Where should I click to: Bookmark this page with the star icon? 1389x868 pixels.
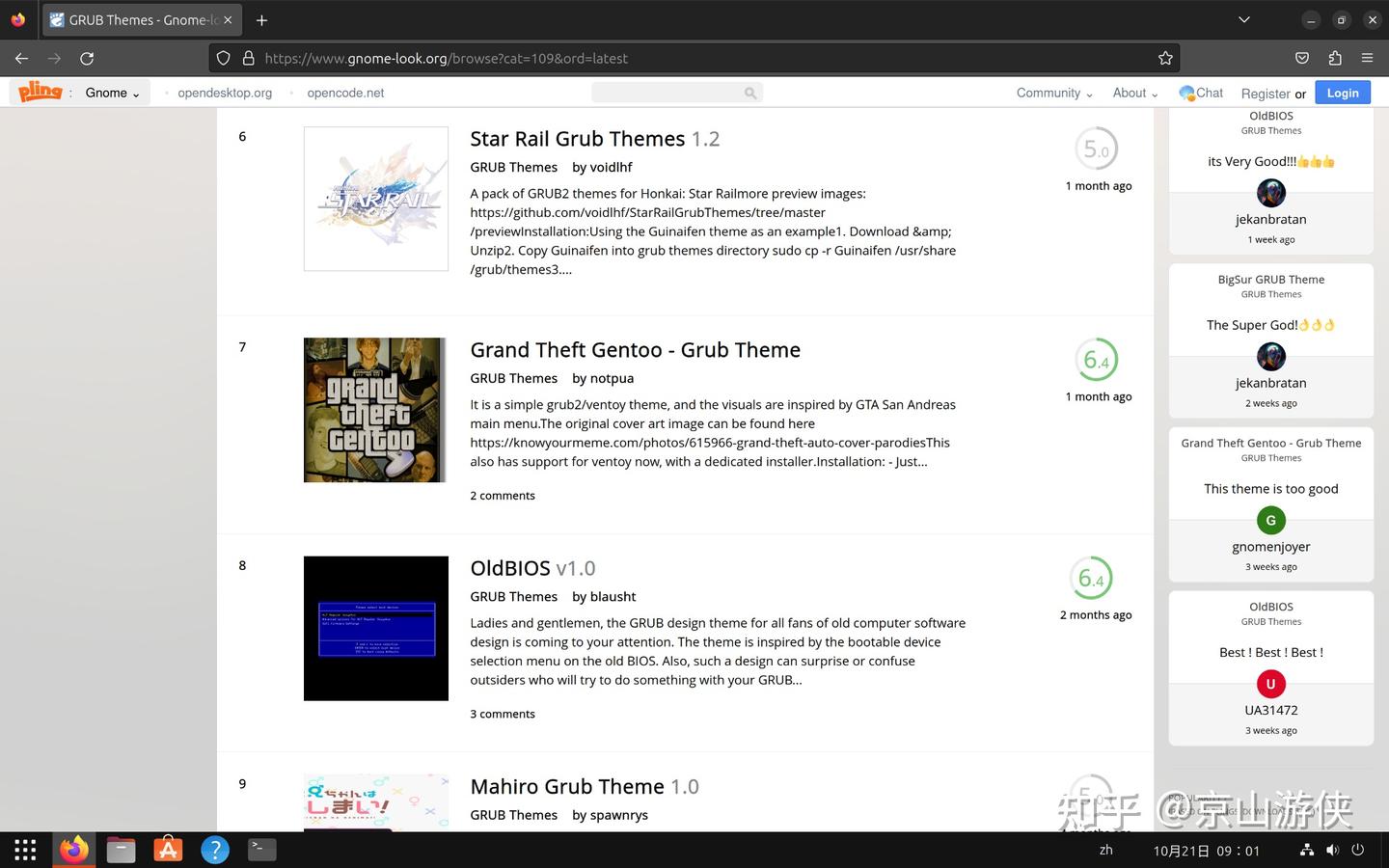coord(1165,58)
